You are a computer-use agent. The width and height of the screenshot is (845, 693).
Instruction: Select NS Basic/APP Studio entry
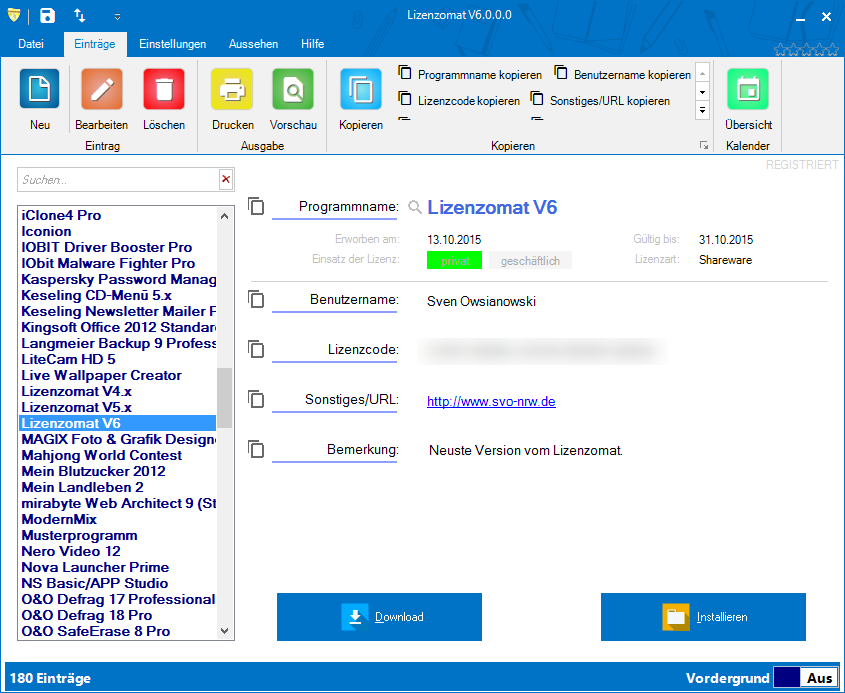click(95, 584)
